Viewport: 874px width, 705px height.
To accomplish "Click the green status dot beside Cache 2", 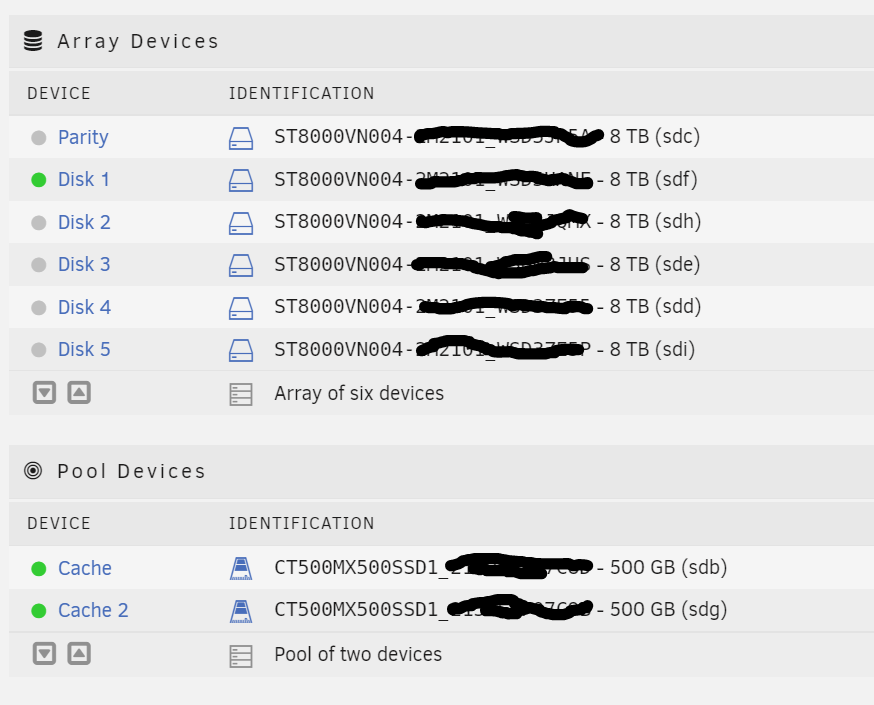I will (38, 611).
